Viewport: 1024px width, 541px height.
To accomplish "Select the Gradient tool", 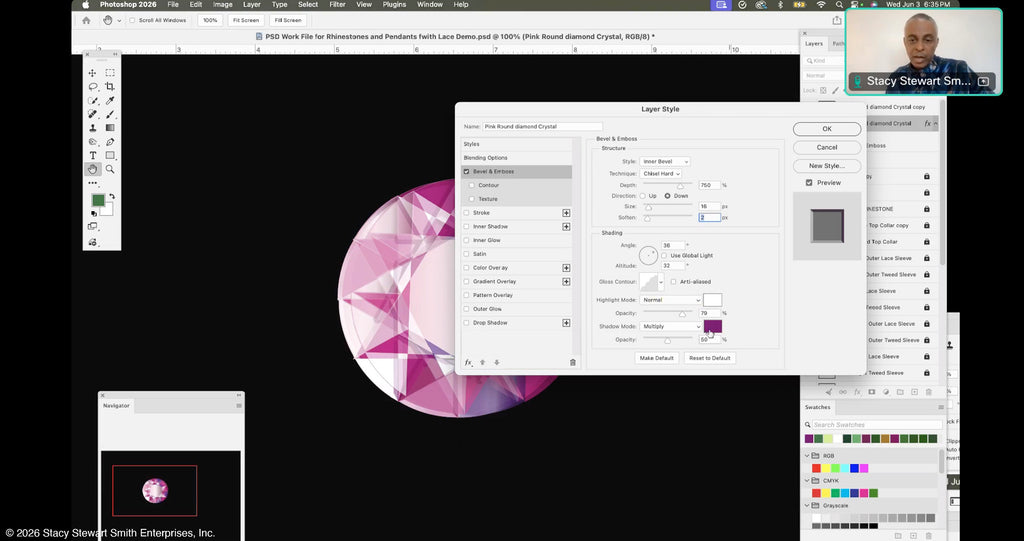I will tap(110, 128).
